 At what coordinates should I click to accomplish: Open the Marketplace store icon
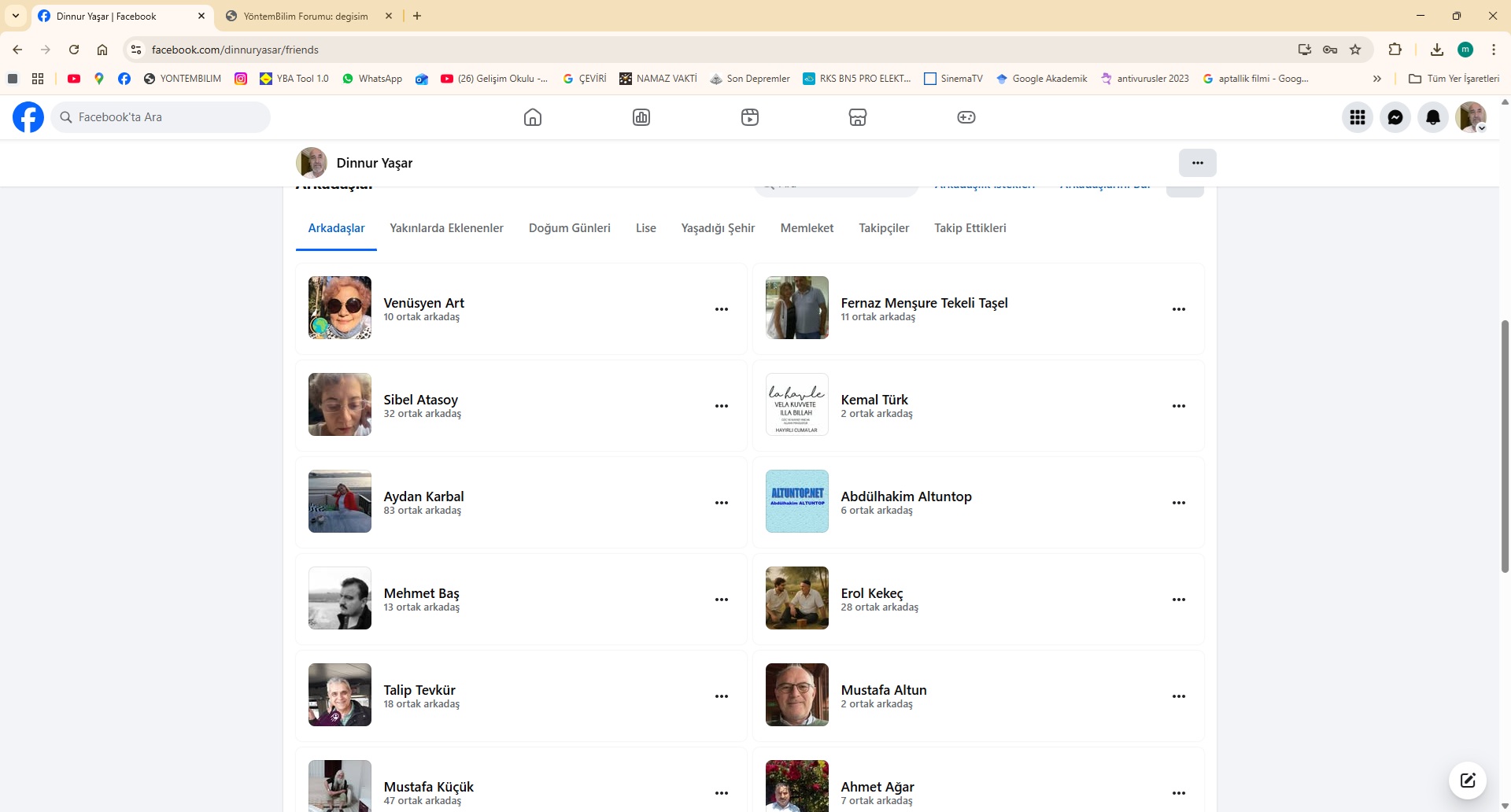[858, 117]
